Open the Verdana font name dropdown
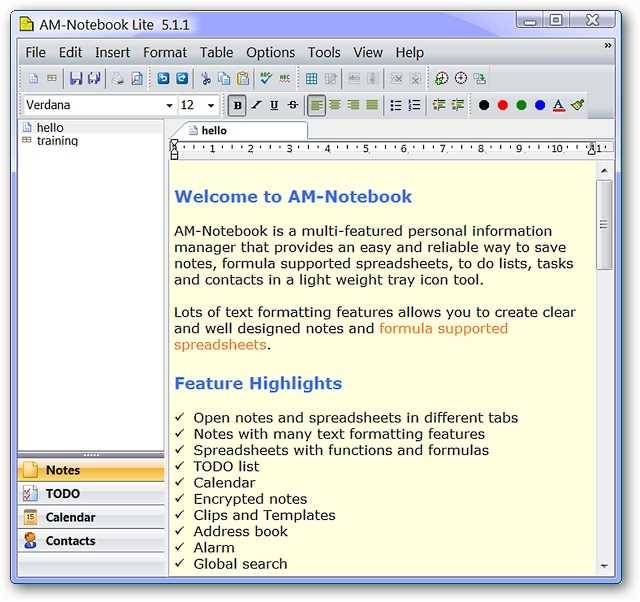Viewport: 640px width, 602px height. pyautogui.click(x=169, y=106)
